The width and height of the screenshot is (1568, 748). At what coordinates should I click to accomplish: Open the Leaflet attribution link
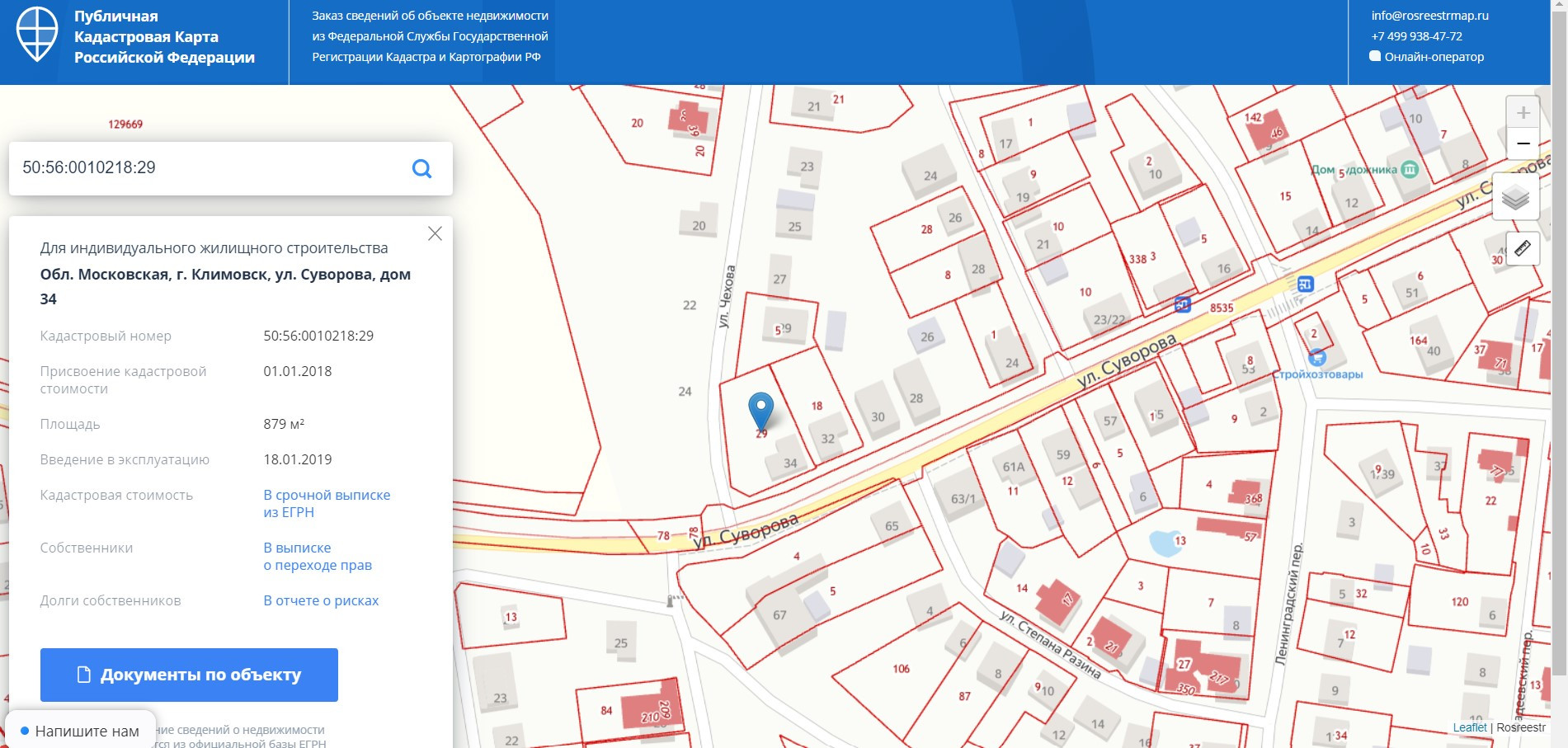pos(1470,727)
